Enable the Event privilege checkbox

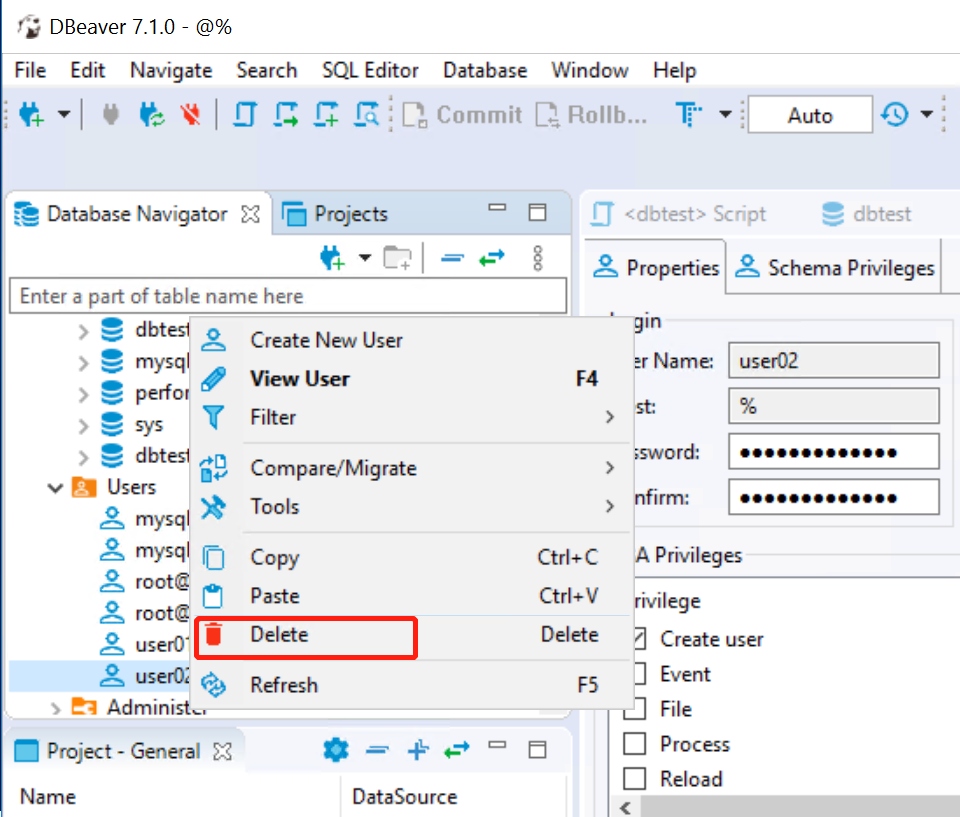(636, 674)
